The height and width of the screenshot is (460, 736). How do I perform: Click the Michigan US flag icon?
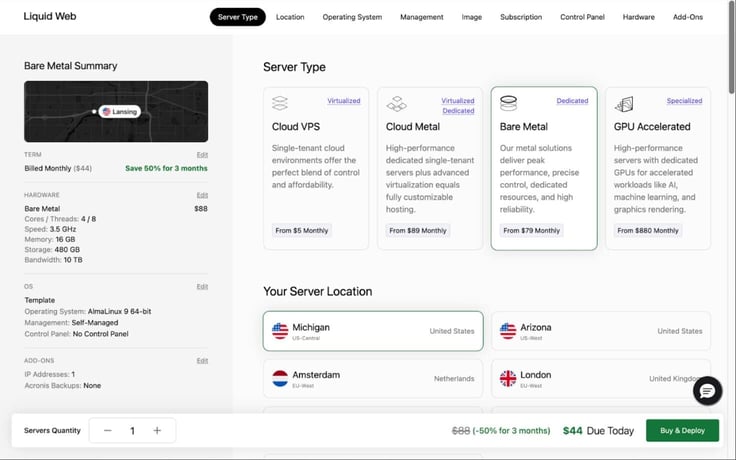coord(280,331)
